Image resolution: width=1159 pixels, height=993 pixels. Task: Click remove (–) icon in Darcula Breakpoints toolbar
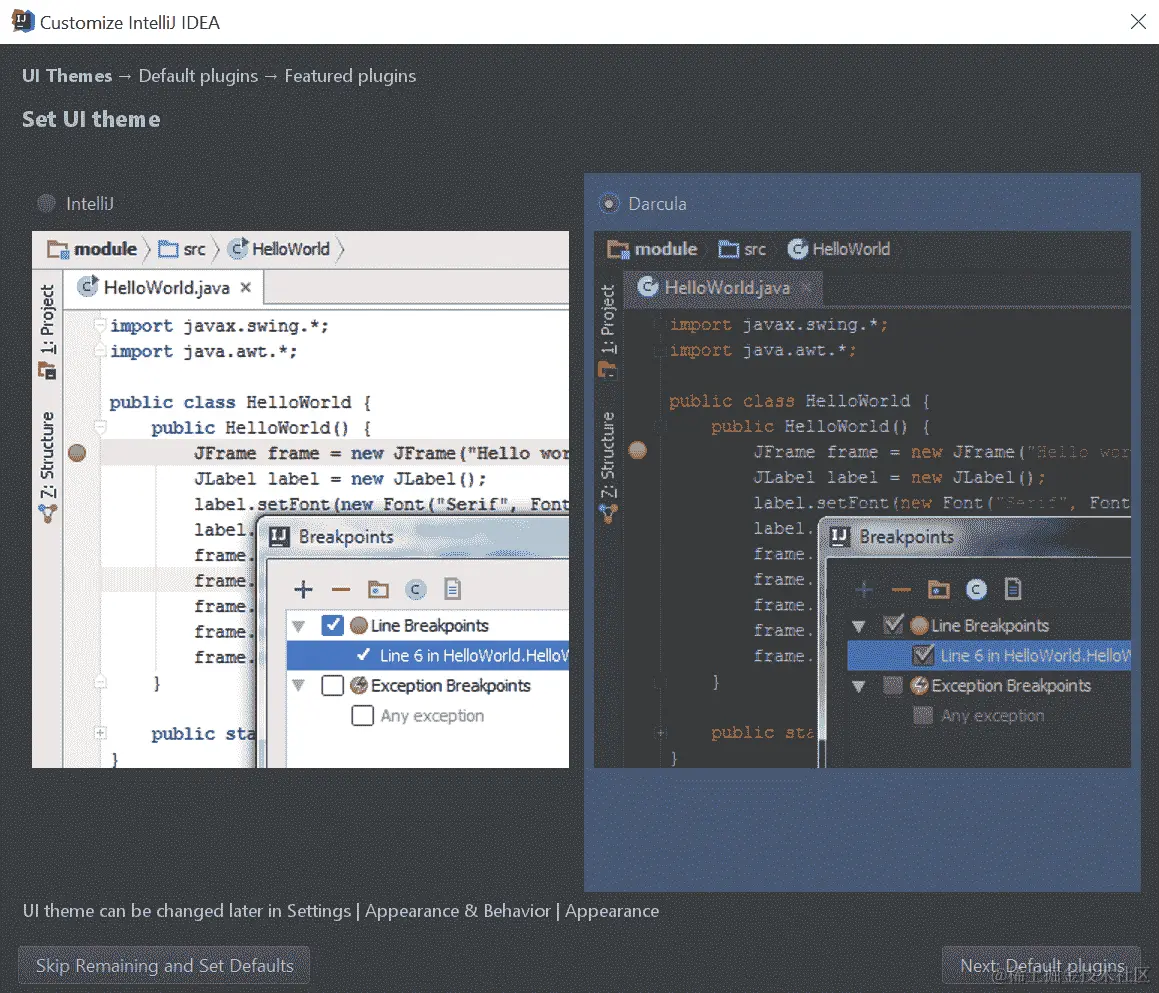click(x=901, y=589)
